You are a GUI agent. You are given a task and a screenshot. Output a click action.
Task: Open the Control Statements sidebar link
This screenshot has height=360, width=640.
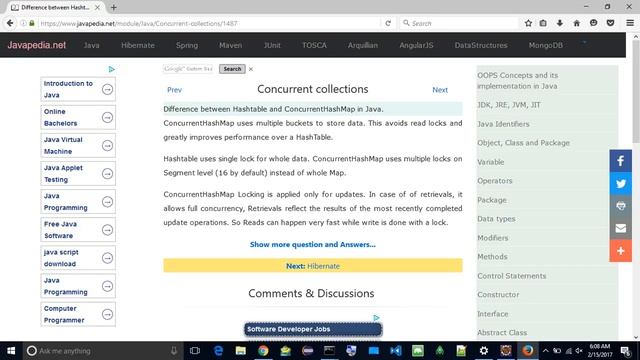pos(511,276)
